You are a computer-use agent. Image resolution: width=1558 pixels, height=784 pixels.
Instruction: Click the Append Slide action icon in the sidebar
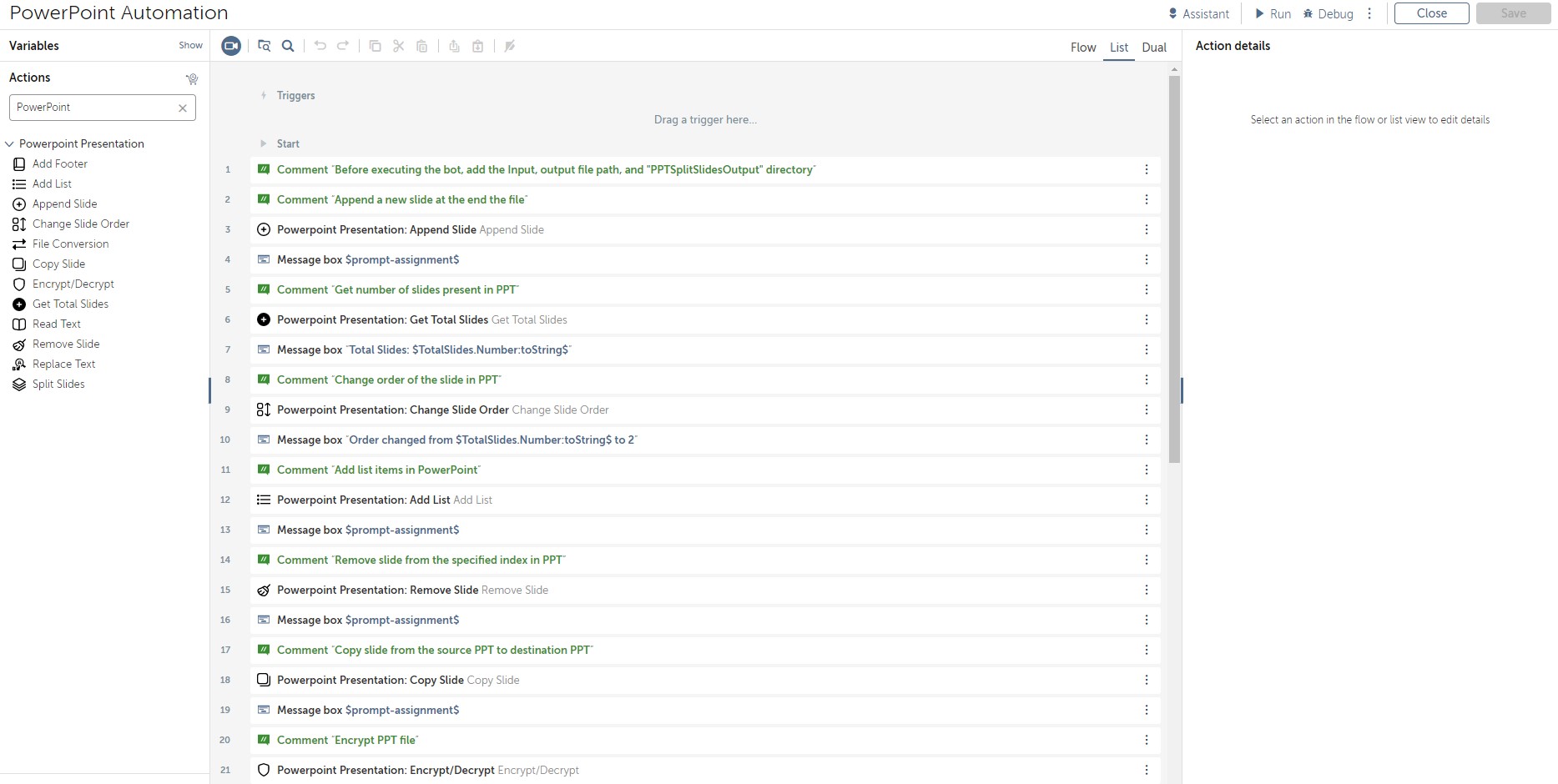(x=19, y=204)
